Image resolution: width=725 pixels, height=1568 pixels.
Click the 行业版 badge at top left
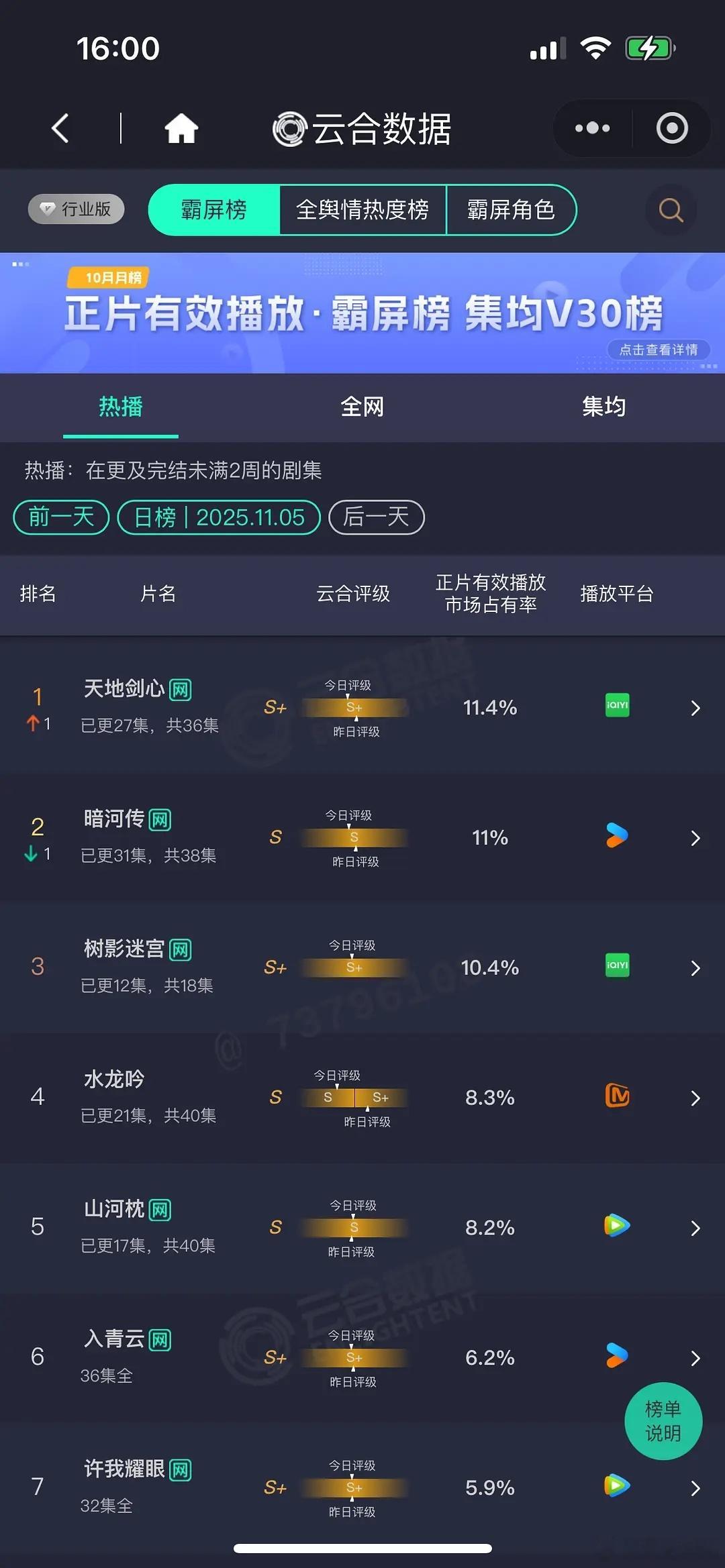[75, 209]
